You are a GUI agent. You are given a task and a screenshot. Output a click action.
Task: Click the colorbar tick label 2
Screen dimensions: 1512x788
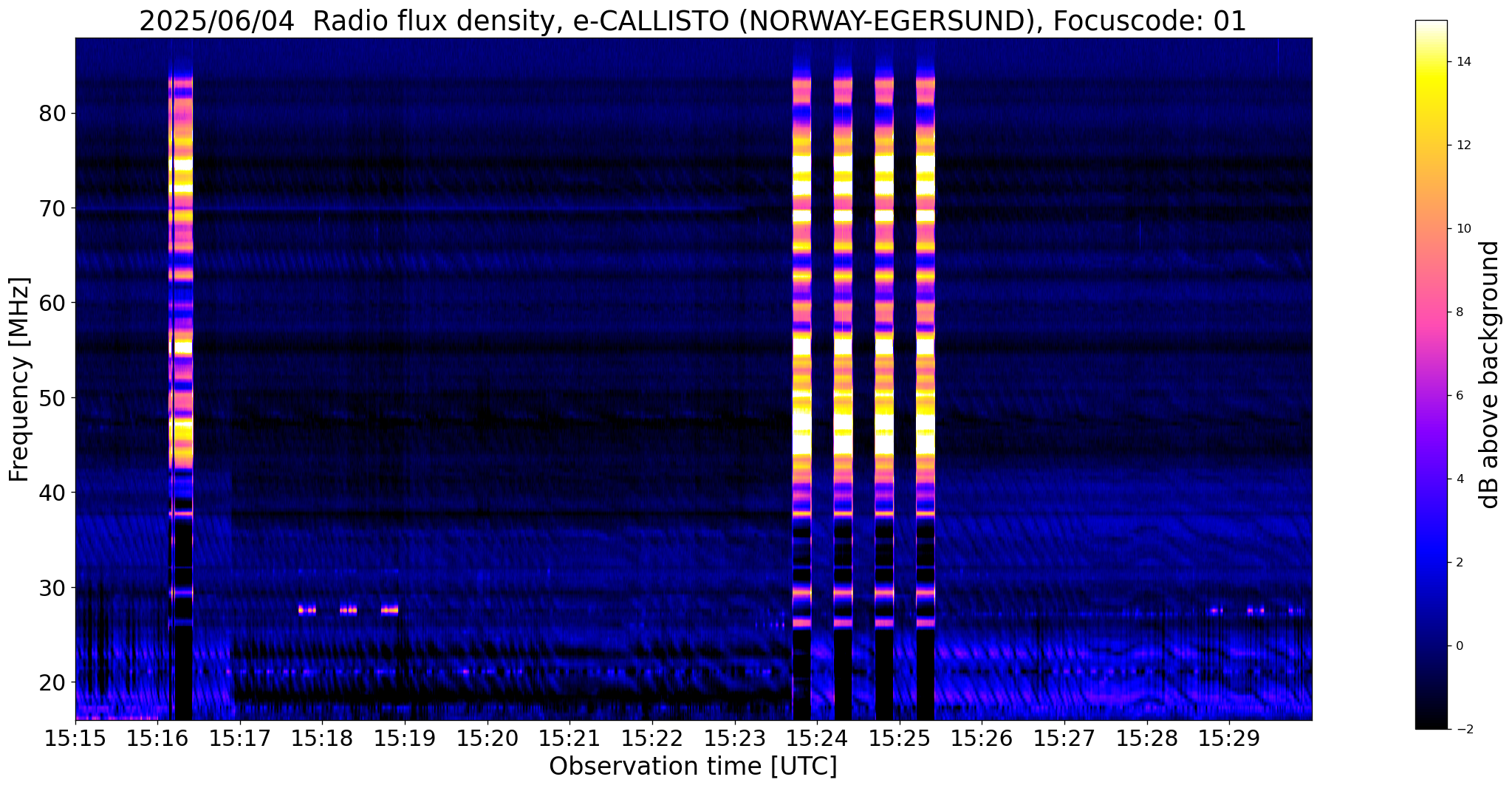click(1459, 563)
